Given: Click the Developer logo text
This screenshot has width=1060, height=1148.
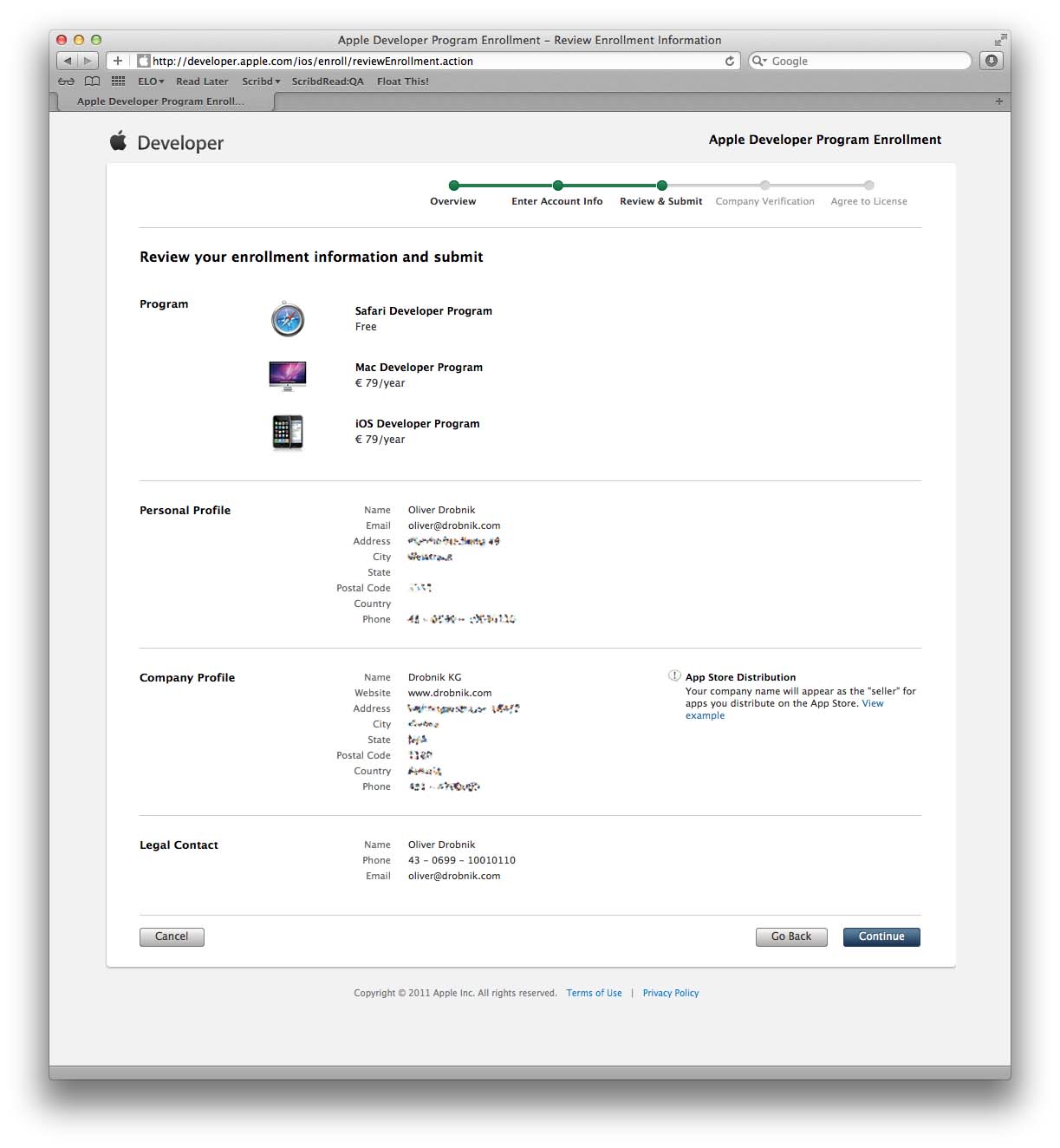Looking at the screenshot, I should (180, 143).
